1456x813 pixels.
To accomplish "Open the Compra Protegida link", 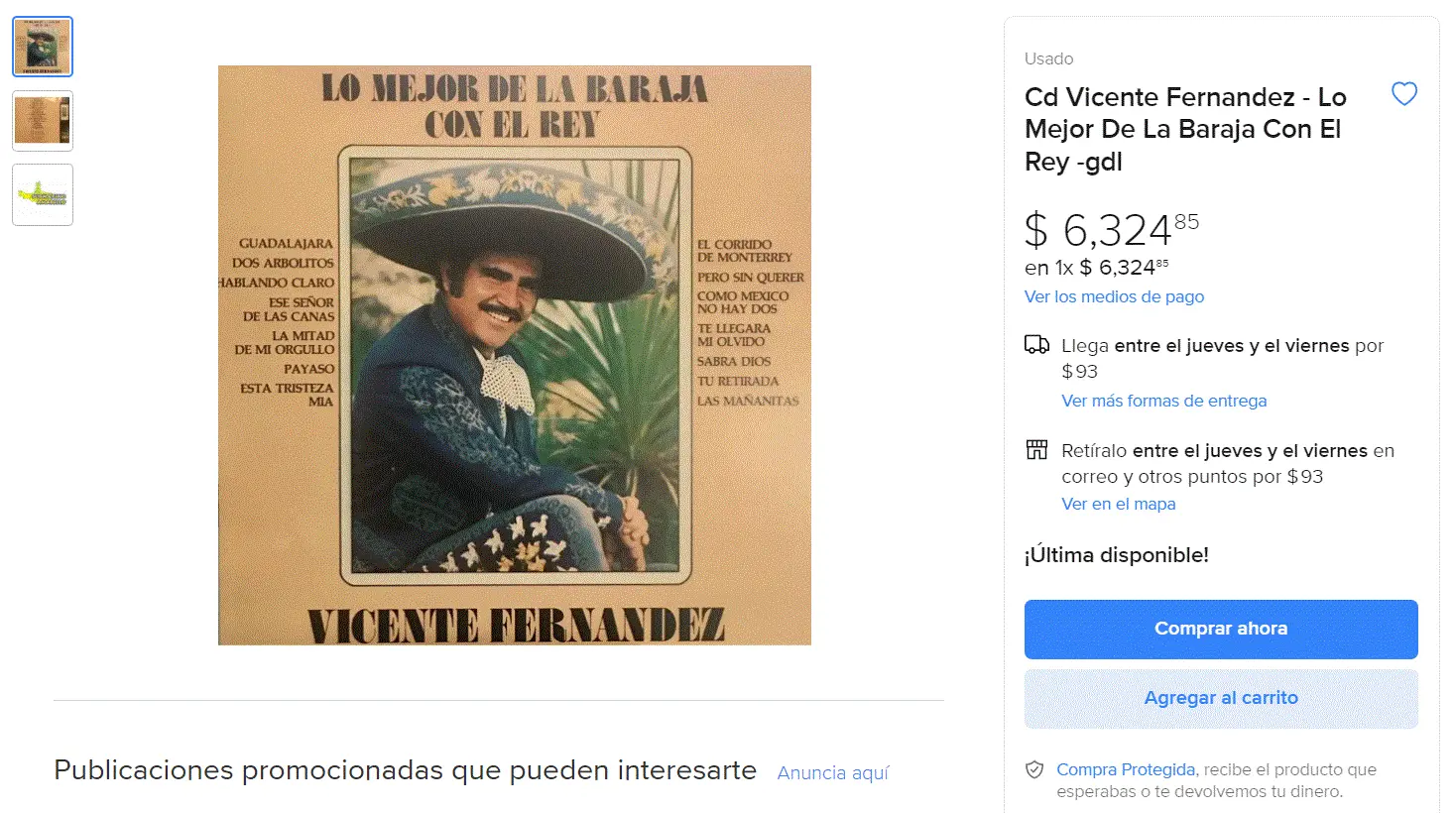I will [1126, 769].
